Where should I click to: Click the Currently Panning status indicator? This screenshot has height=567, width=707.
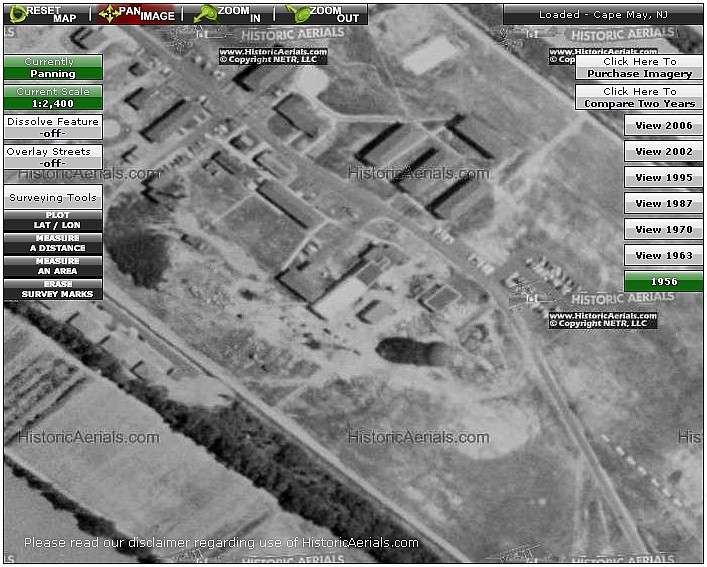tap(53, 67)
